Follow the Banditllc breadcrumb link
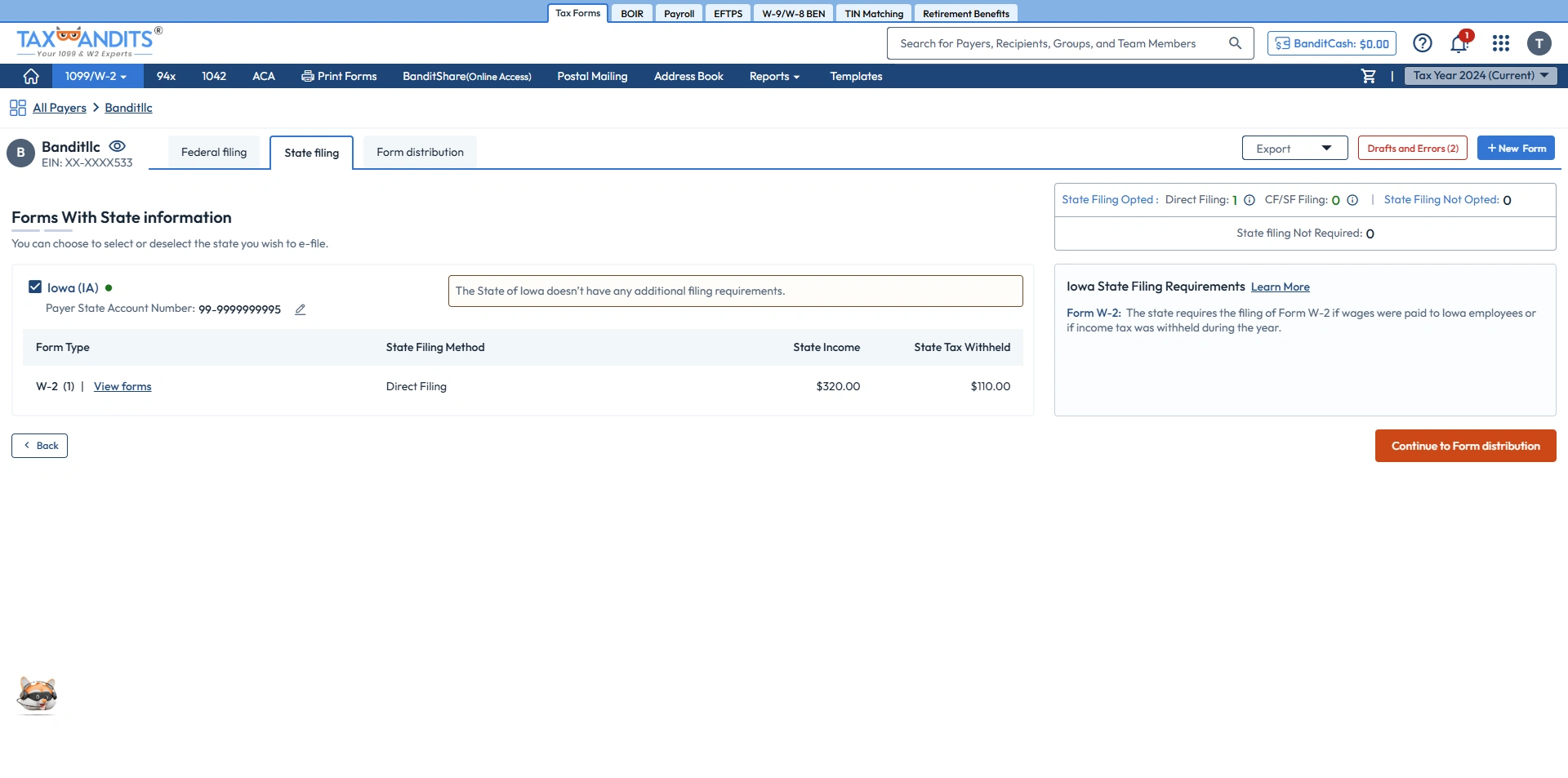 [128, 108]
